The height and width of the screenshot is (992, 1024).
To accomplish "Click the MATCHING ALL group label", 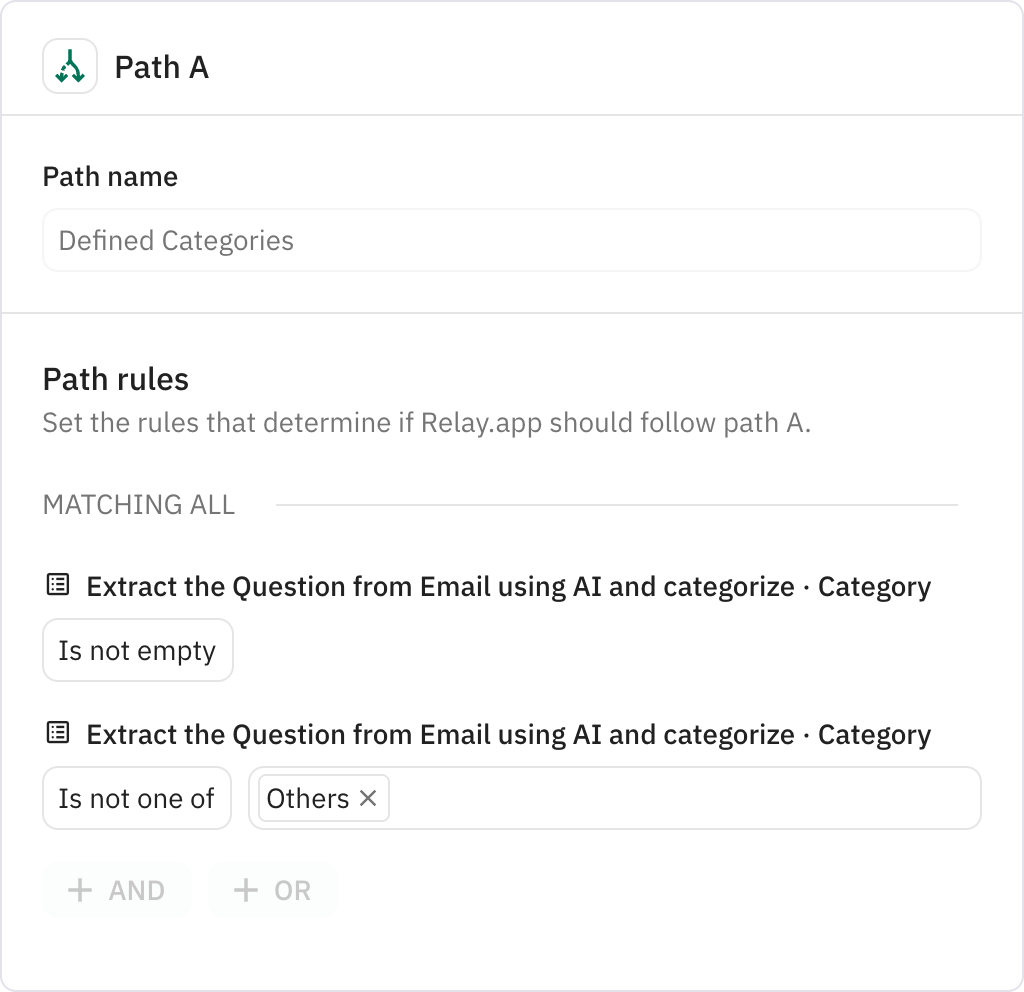I will coord(138,505).
